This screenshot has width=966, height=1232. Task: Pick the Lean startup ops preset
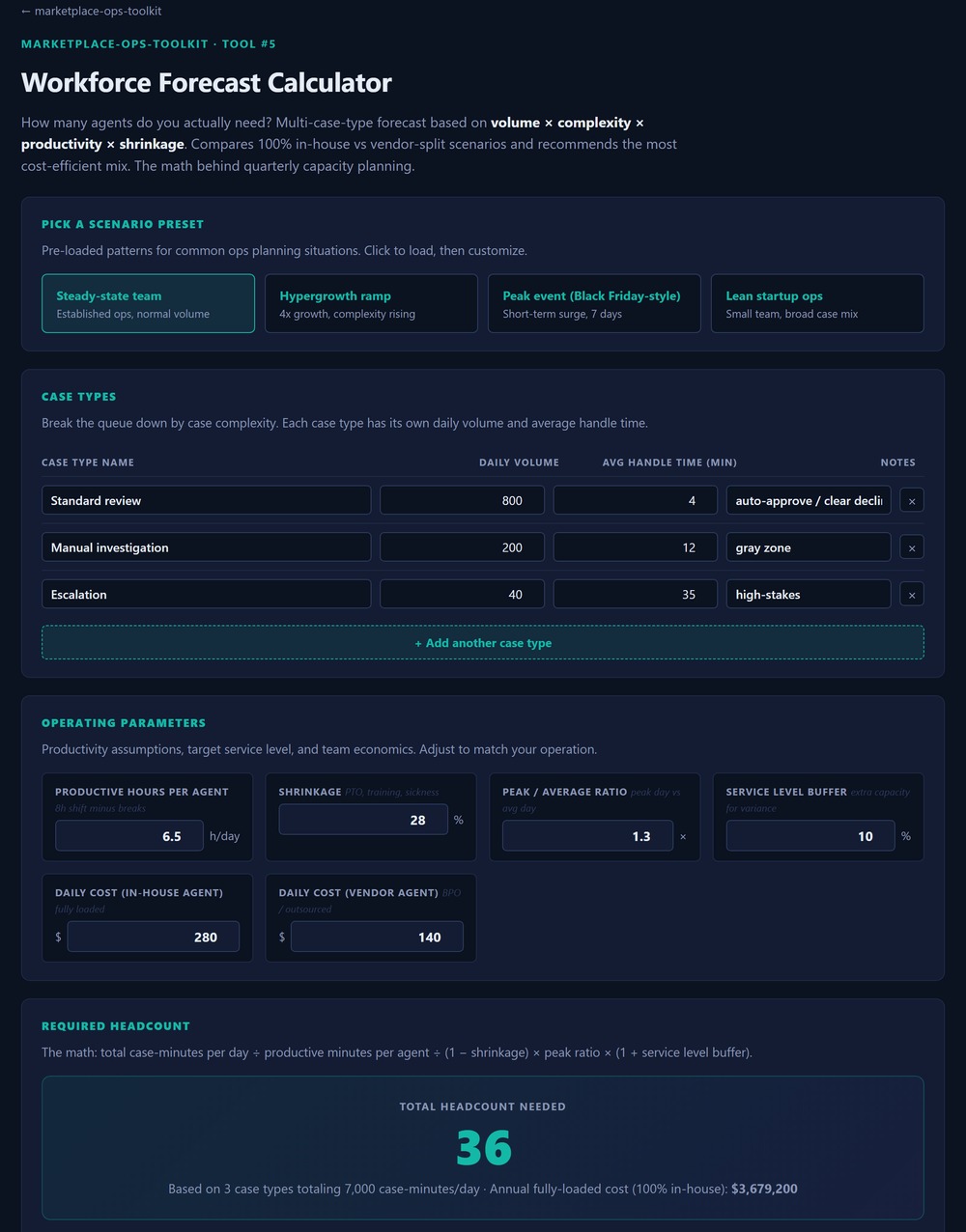(x=817, y=304)
